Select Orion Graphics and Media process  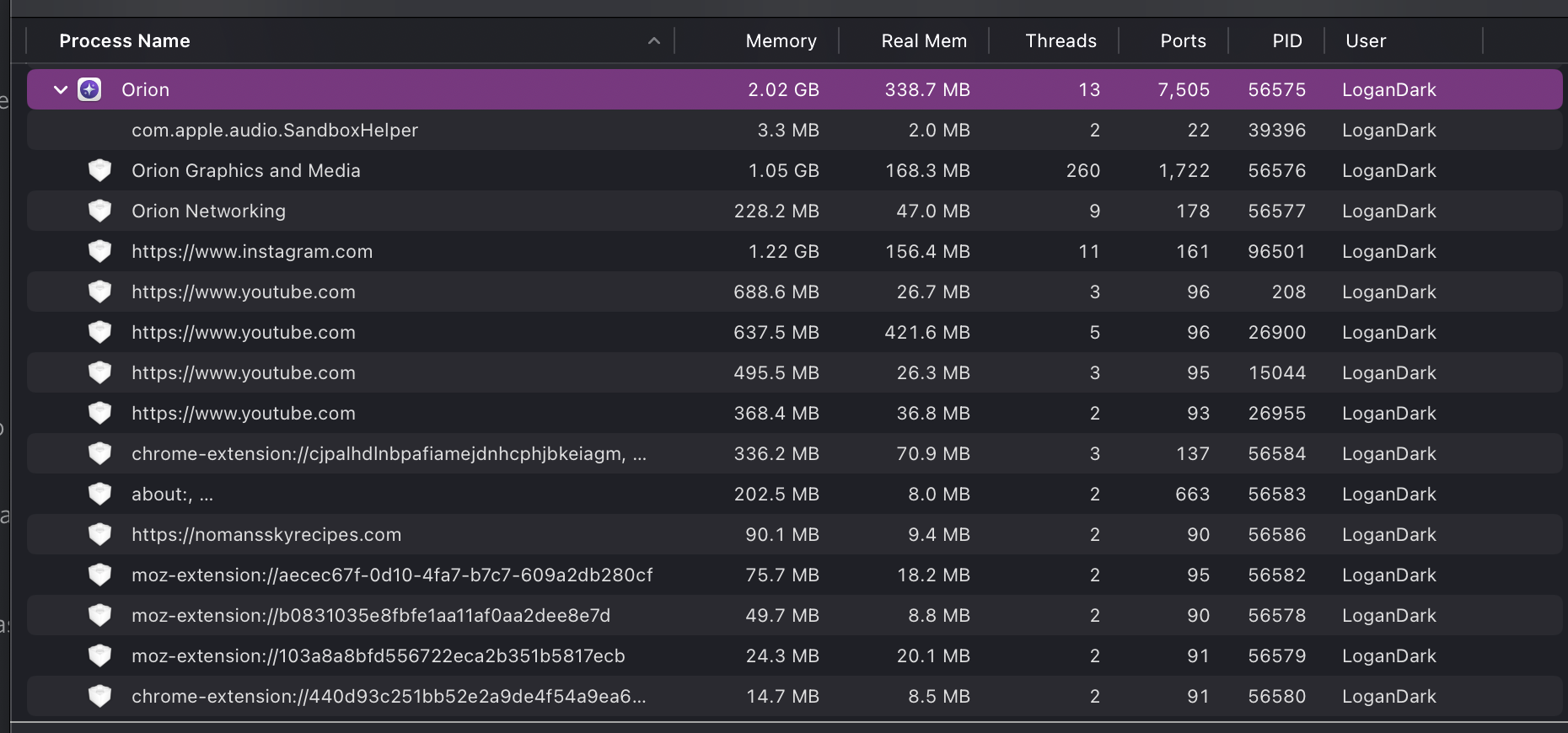794,170
